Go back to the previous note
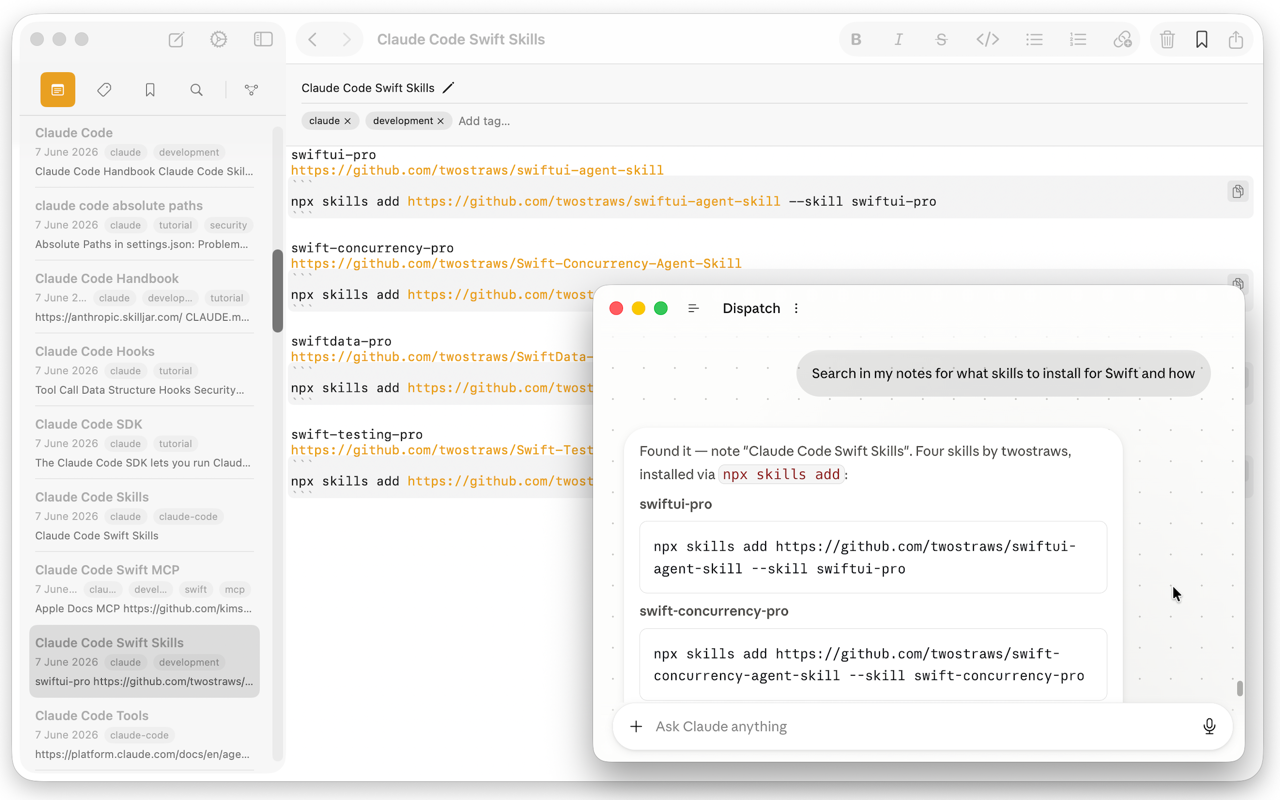 tap(313, 40)
